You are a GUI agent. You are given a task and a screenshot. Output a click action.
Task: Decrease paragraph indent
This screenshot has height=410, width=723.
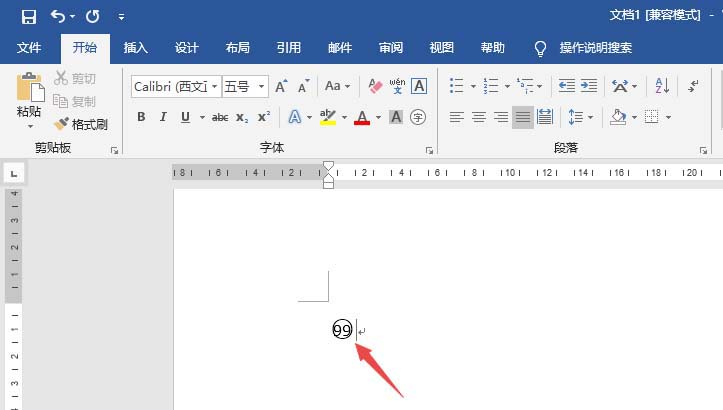(567, 86)
